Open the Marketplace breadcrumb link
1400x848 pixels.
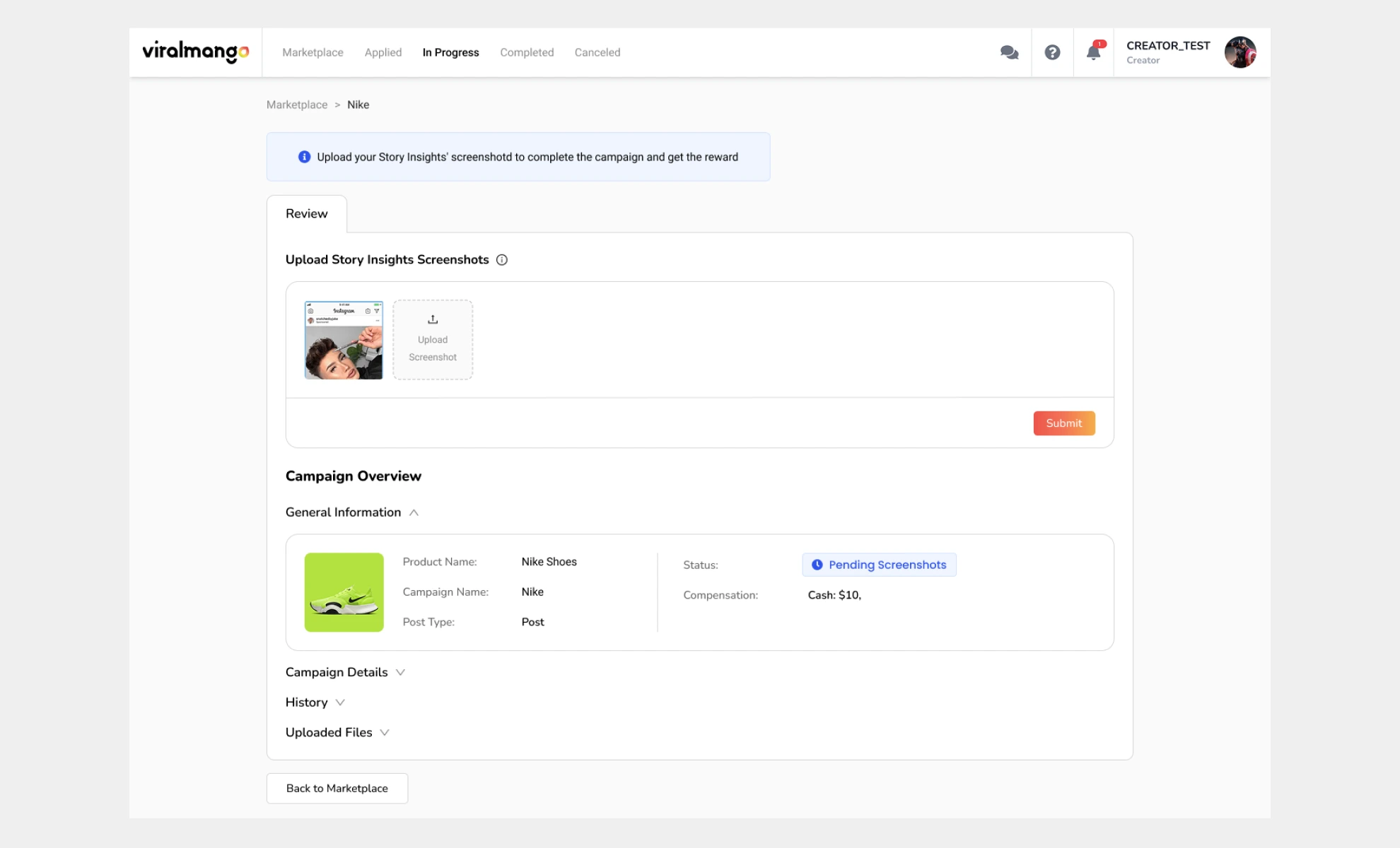click(x=296, y=105)
